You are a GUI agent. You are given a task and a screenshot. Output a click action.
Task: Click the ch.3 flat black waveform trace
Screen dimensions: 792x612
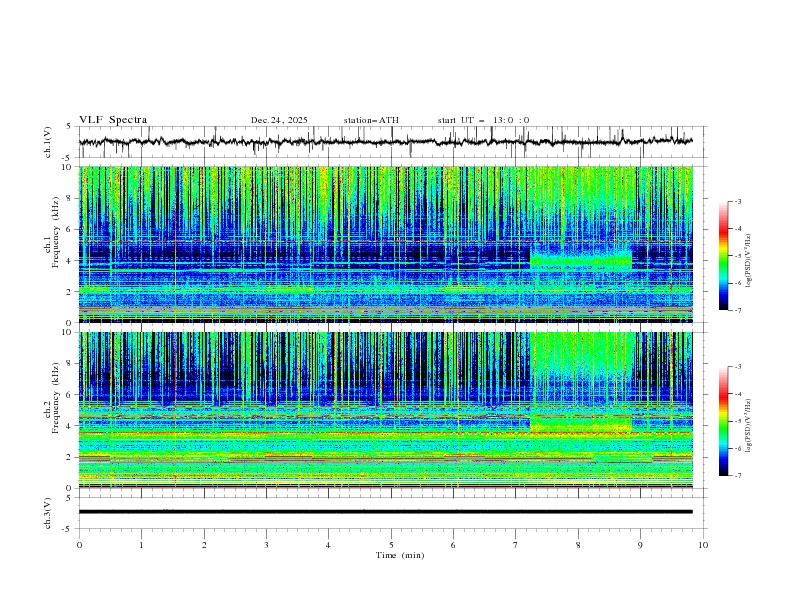pyautogui.click(x=385, y=512)
